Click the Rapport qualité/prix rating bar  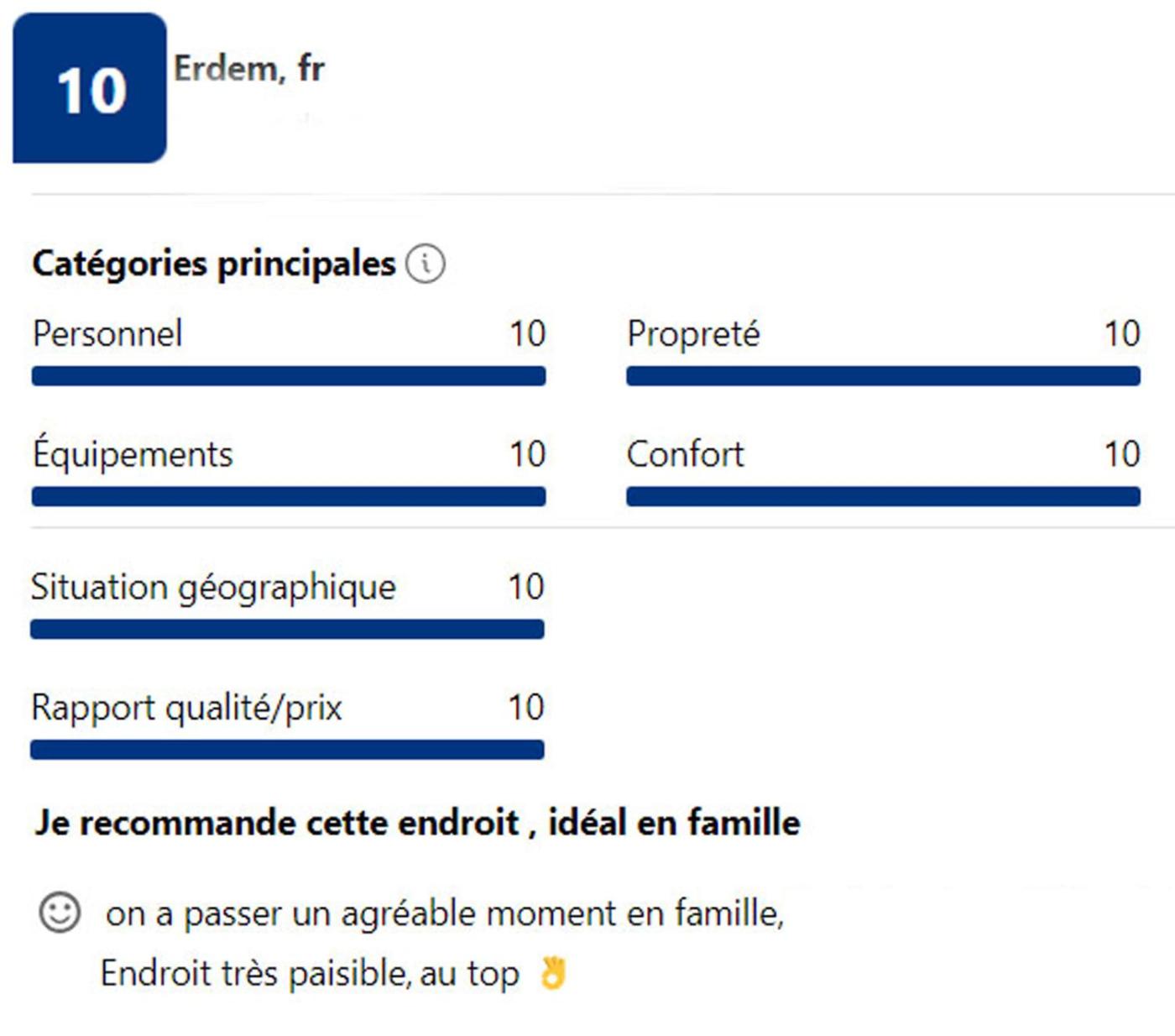click(287, 750)
